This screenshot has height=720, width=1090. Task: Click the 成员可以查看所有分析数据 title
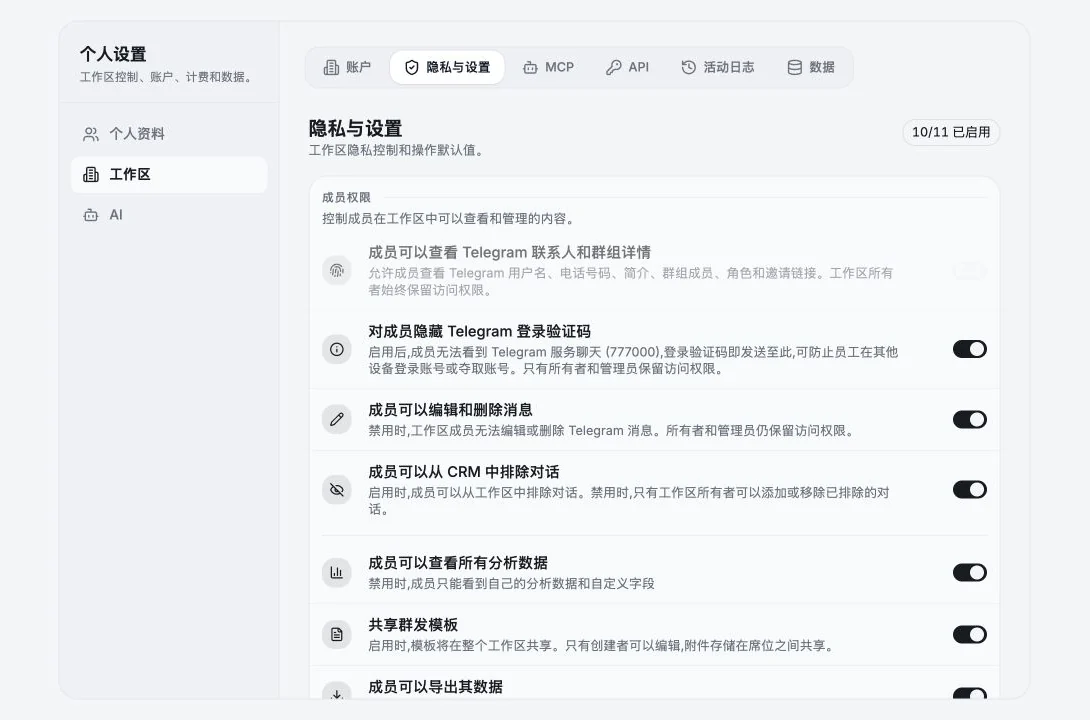pos(458,563)
